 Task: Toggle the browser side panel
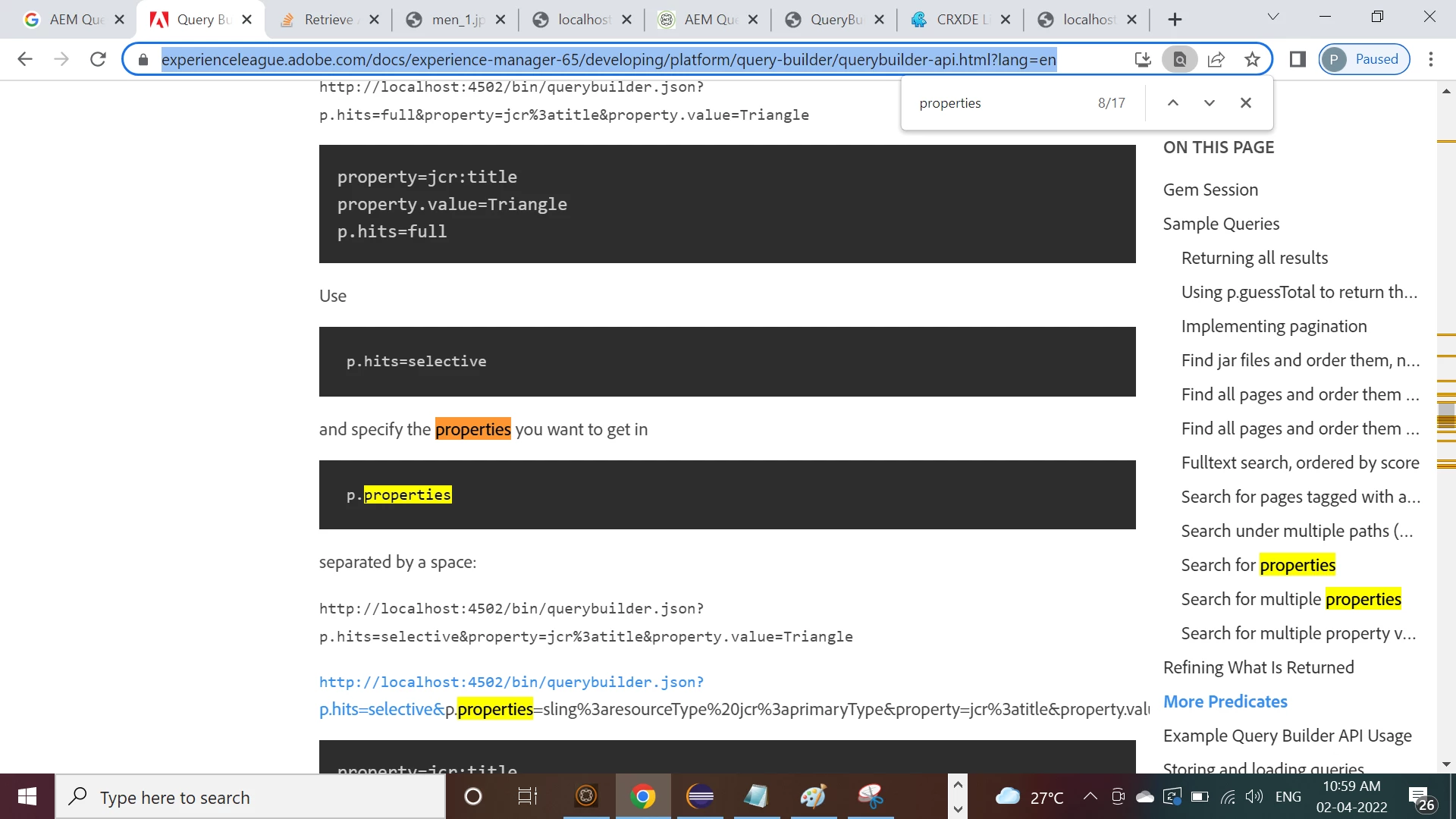[x=1298, y=59]
